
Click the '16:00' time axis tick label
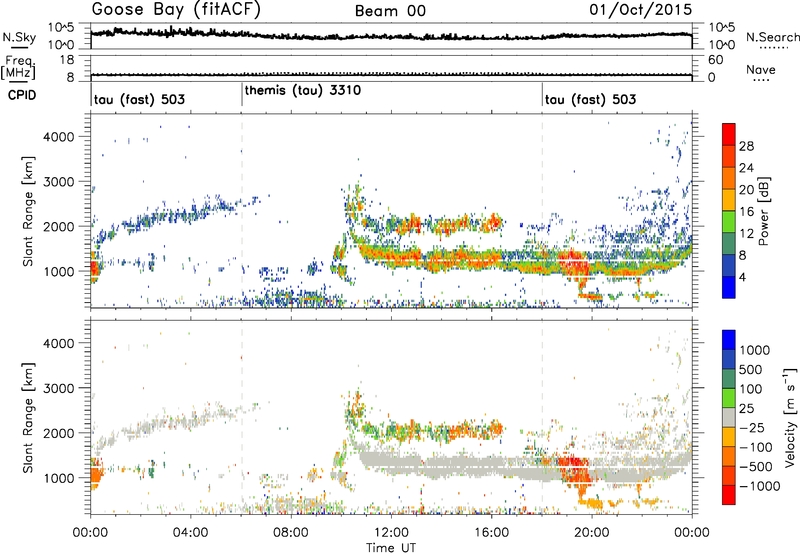491,533
